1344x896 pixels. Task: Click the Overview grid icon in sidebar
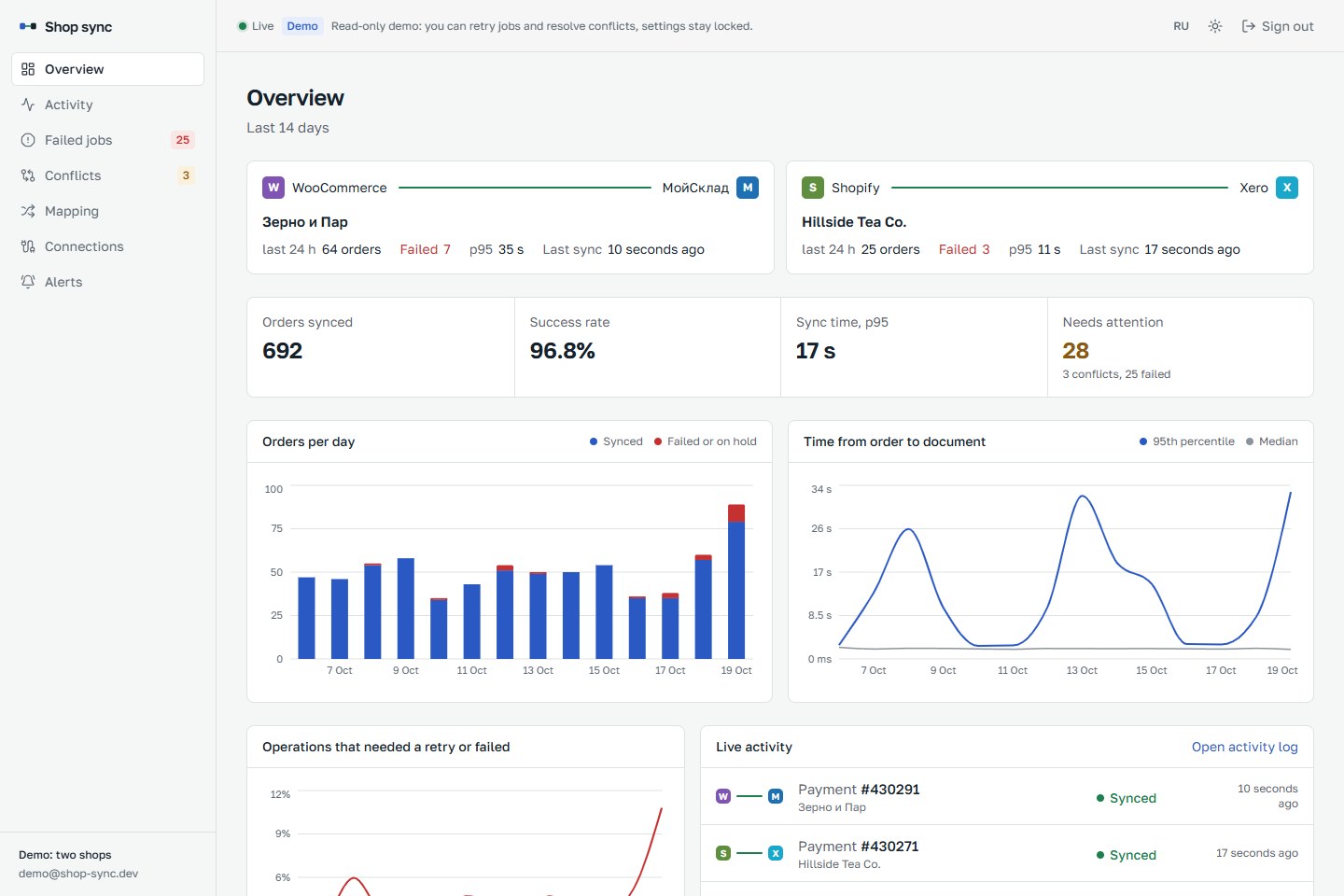point(28,69)
